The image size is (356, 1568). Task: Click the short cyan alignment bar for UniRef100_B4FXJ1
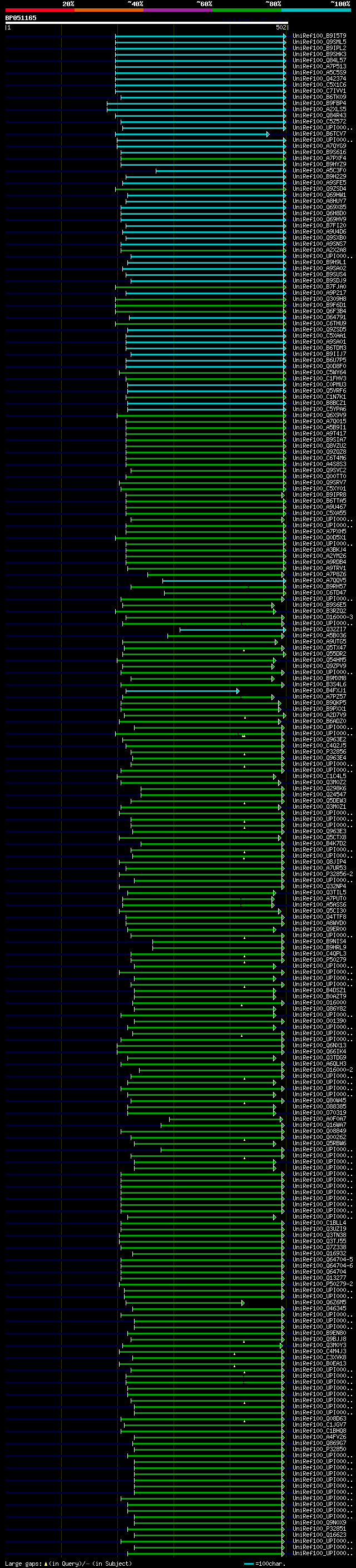(182, 691)
